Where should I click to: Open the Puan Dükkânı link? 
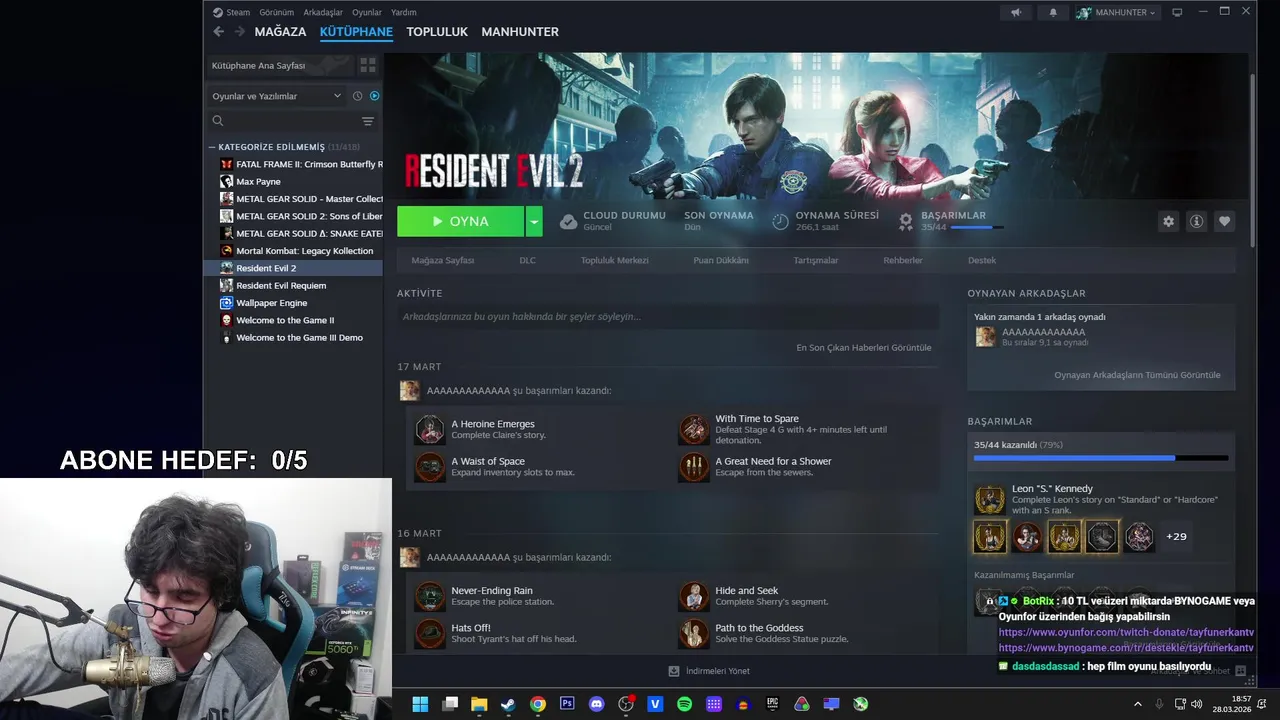coord(721,260)
